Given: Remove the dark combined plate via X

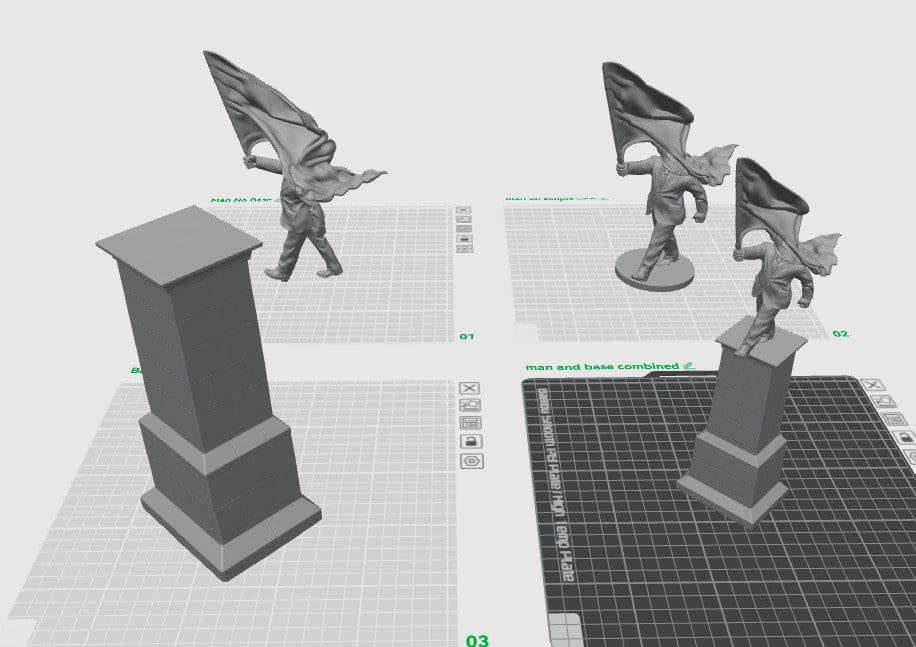Looking at the screenshot, I should pyautogui.click(x=873, y=385).
